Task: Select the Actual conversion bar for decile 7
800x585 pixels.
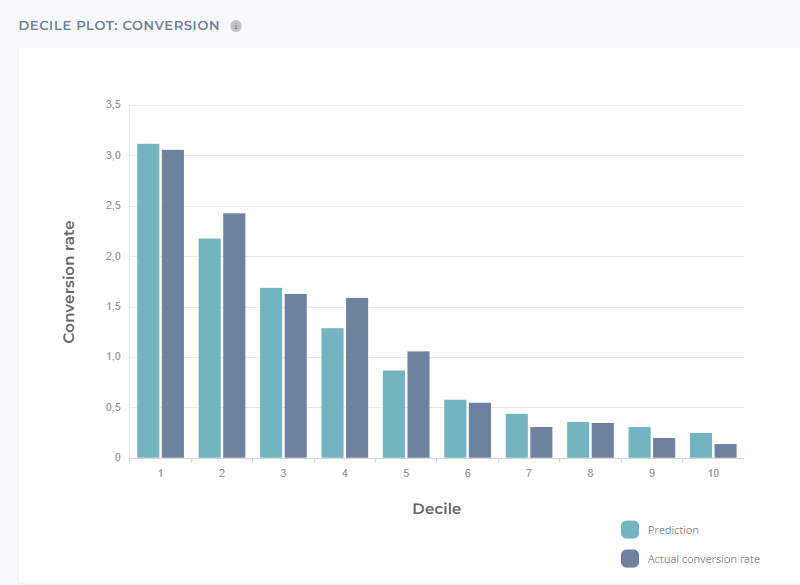Action: [x=541, y=443]
